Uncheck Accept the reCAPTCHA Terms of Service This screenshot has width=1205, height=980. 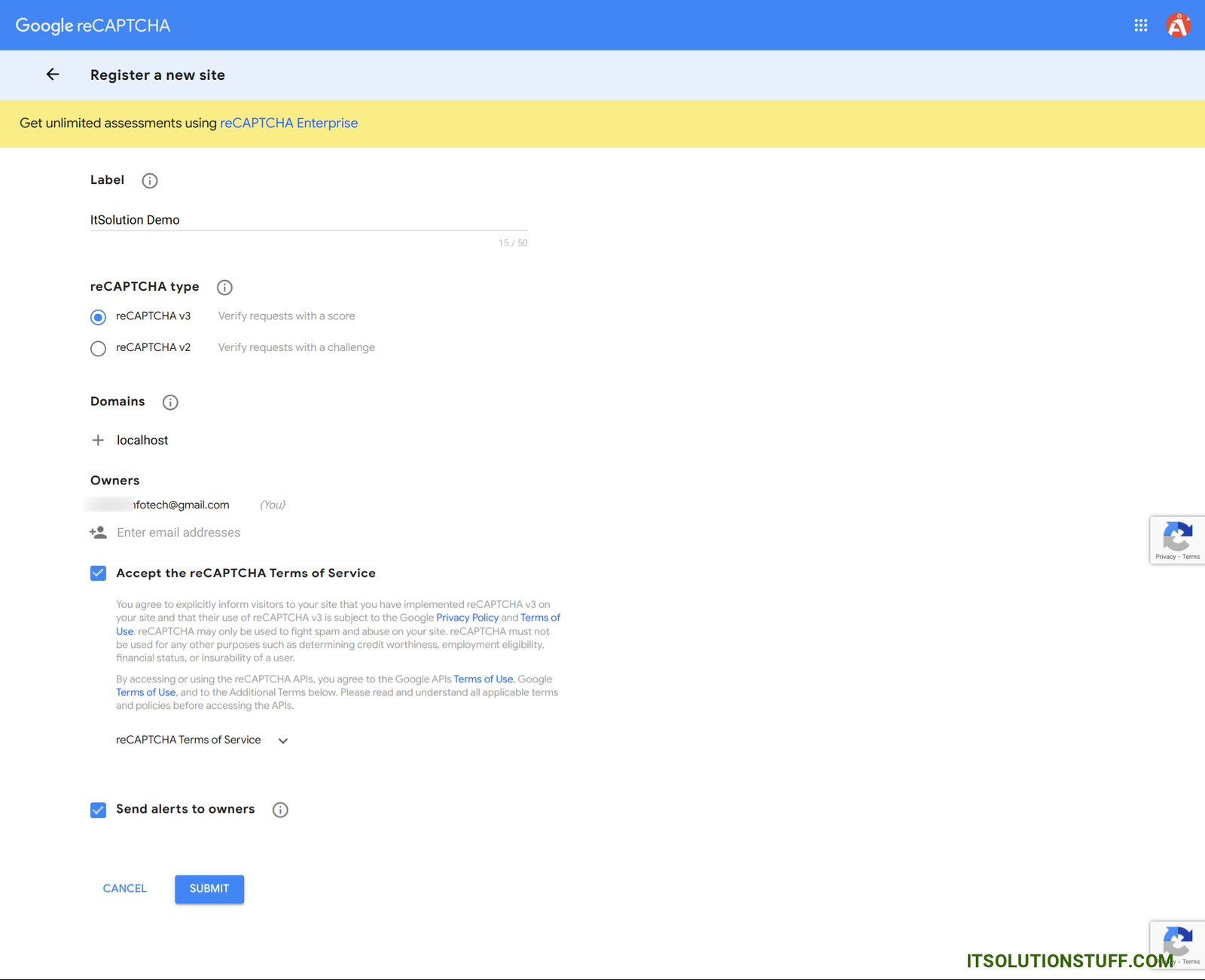tap(98, 573)
